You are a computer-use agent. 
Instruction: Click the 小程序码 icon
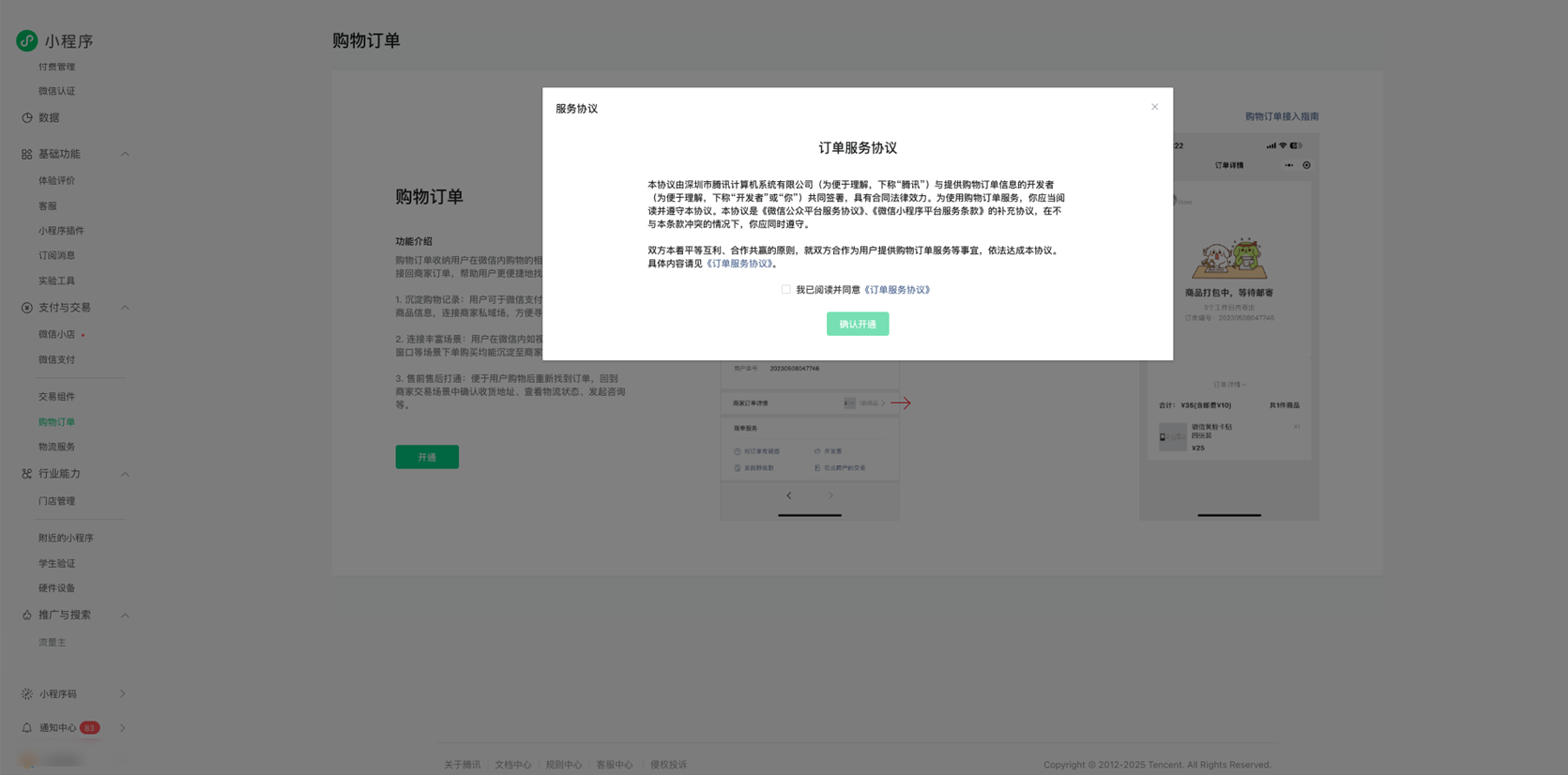point(27,694)
